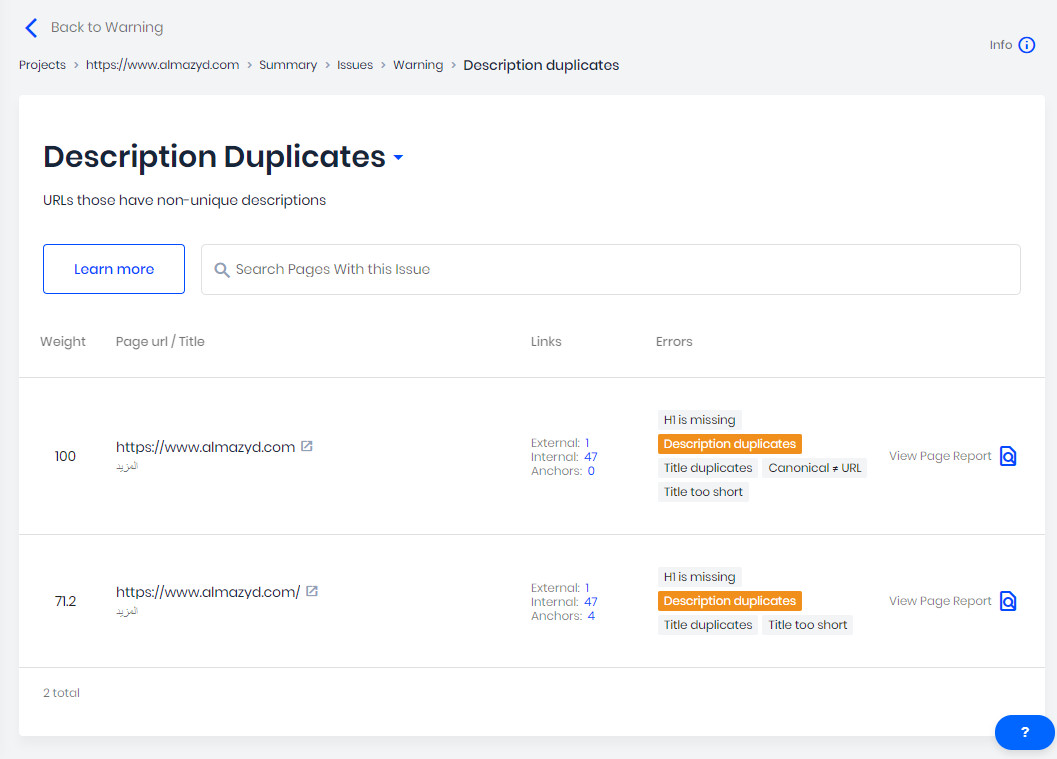
Task: Expand the Description Duplicates title dropdown arrow
Action: click(x=398, y=158)
